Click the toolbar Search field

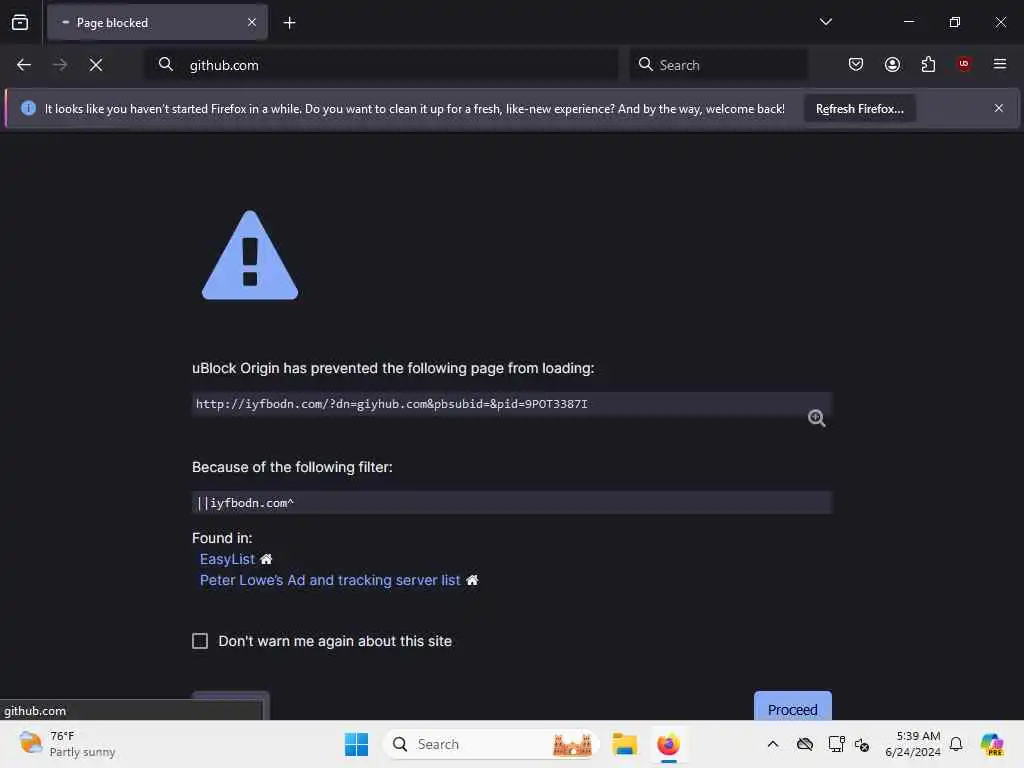(x=718, y=65)
